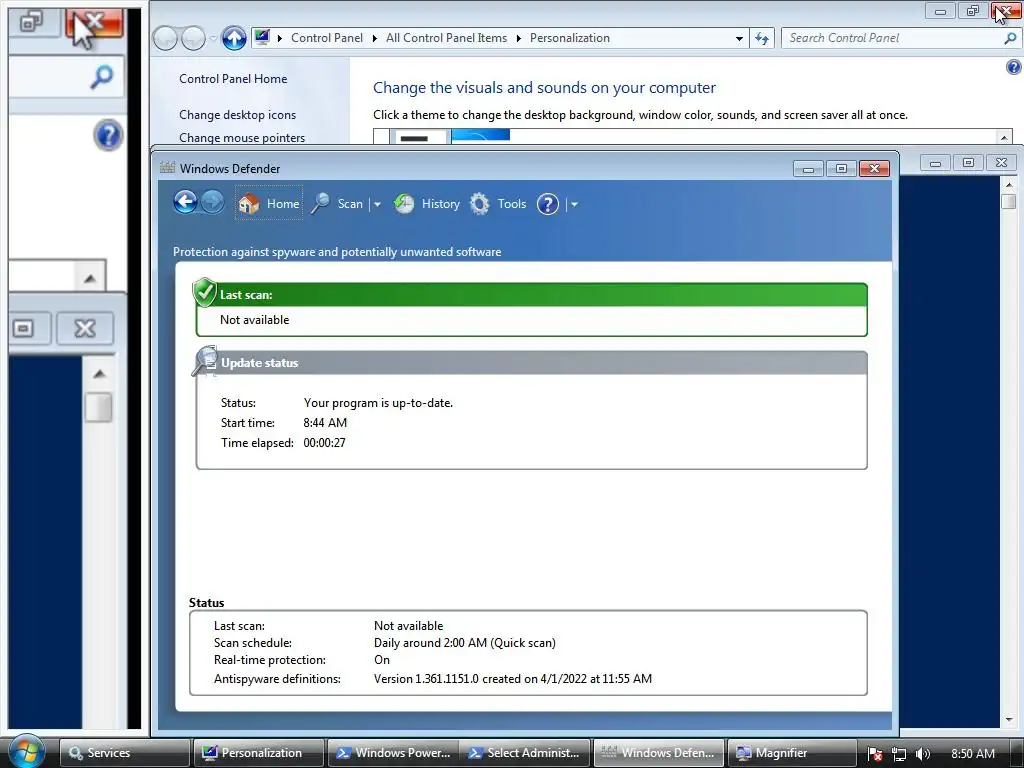Click the magnified search icon in Magnifier pane
Viewport: 1024px width, 768px height.
(x=101, y=77)
